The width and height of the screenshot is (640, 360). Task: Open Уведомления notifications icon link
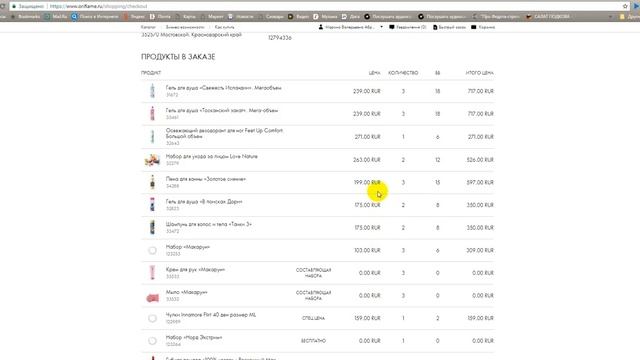pyautogui.click(x=408, y=27)
